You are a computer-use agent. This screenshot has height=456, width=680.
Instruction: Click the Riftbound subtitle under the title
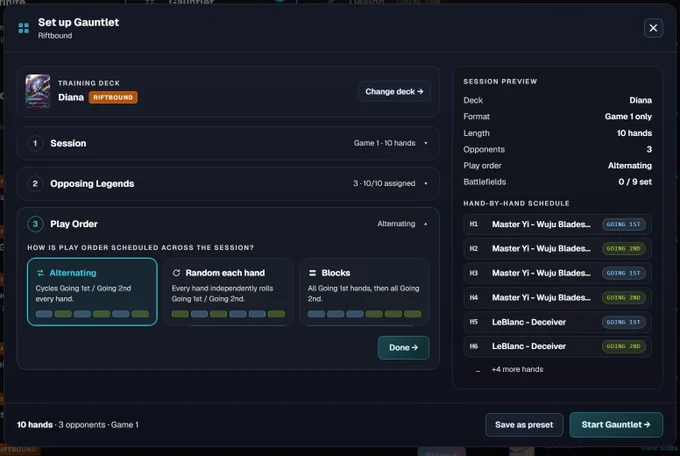point(55,36)
